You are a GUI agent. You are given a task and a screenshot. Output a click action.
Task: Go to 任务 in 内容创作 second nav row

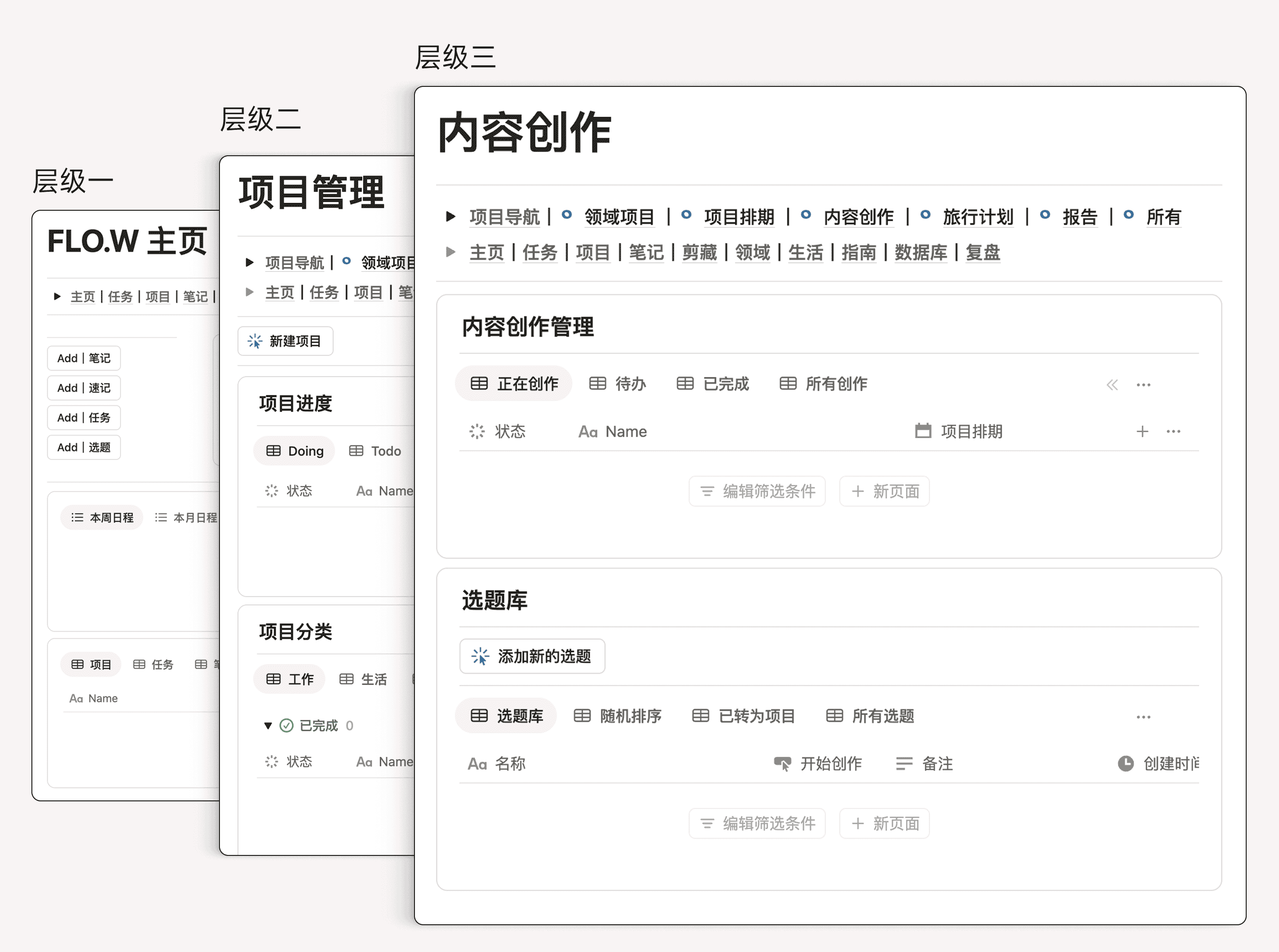(x=540, y=252)
